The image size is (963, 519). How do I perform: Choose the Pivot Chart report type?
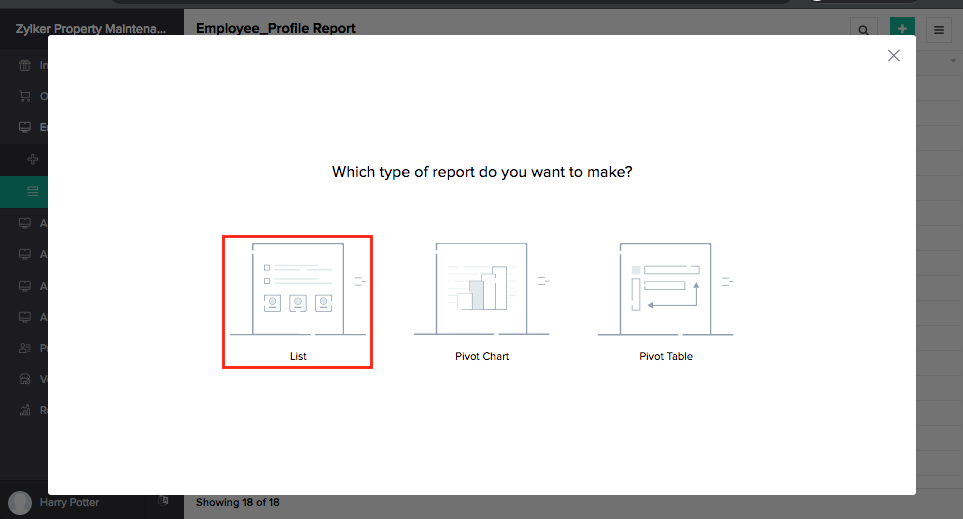(482, 302)
